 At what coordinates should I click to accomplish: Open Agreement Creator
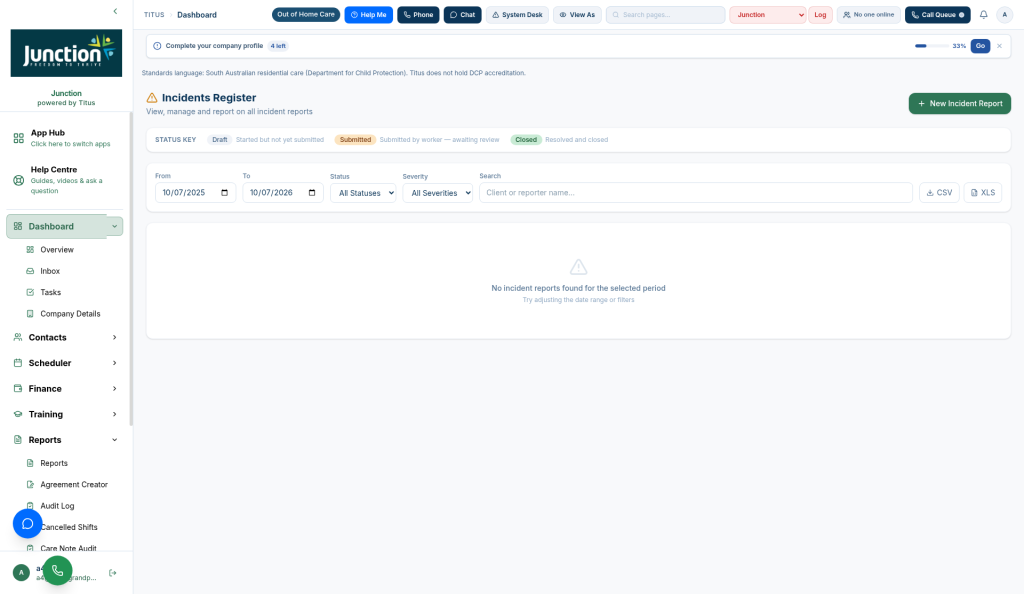(74, 484)
